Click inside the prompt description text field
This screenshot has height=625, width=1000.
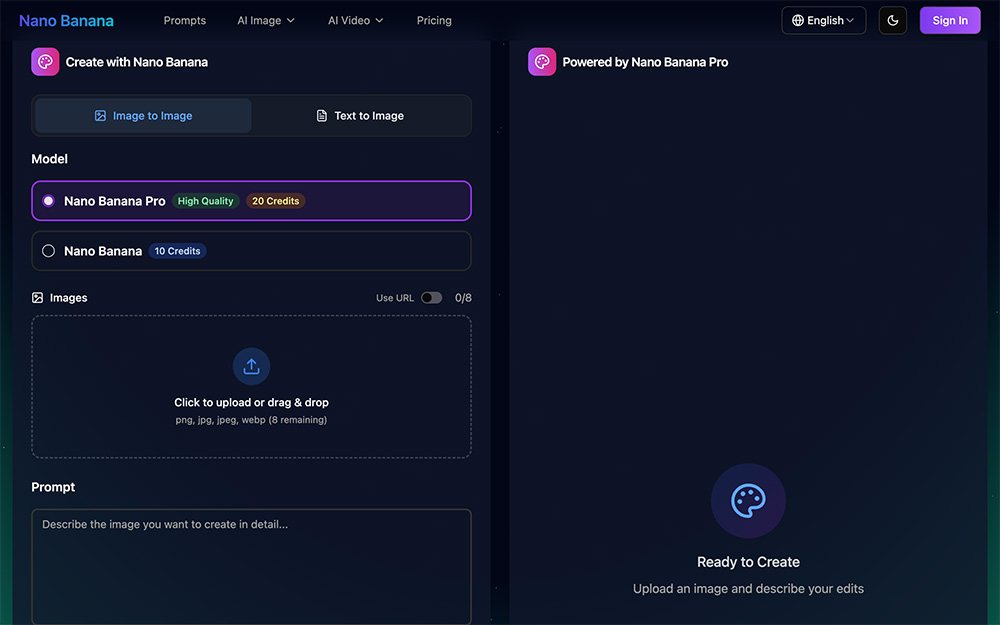251,560
